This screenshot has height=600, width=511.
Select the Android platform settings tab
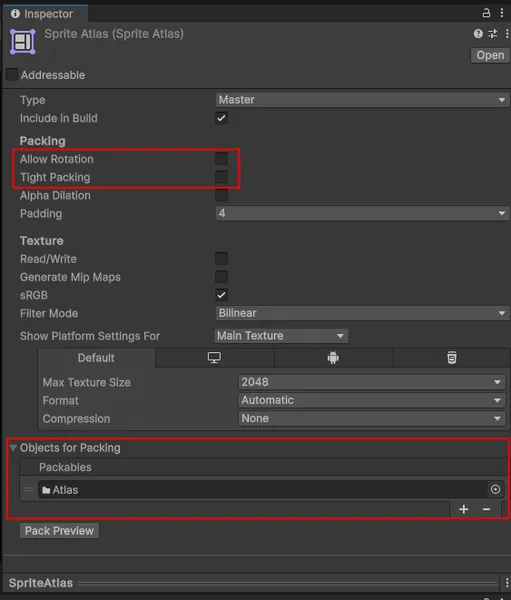click(x=333, y=358)
